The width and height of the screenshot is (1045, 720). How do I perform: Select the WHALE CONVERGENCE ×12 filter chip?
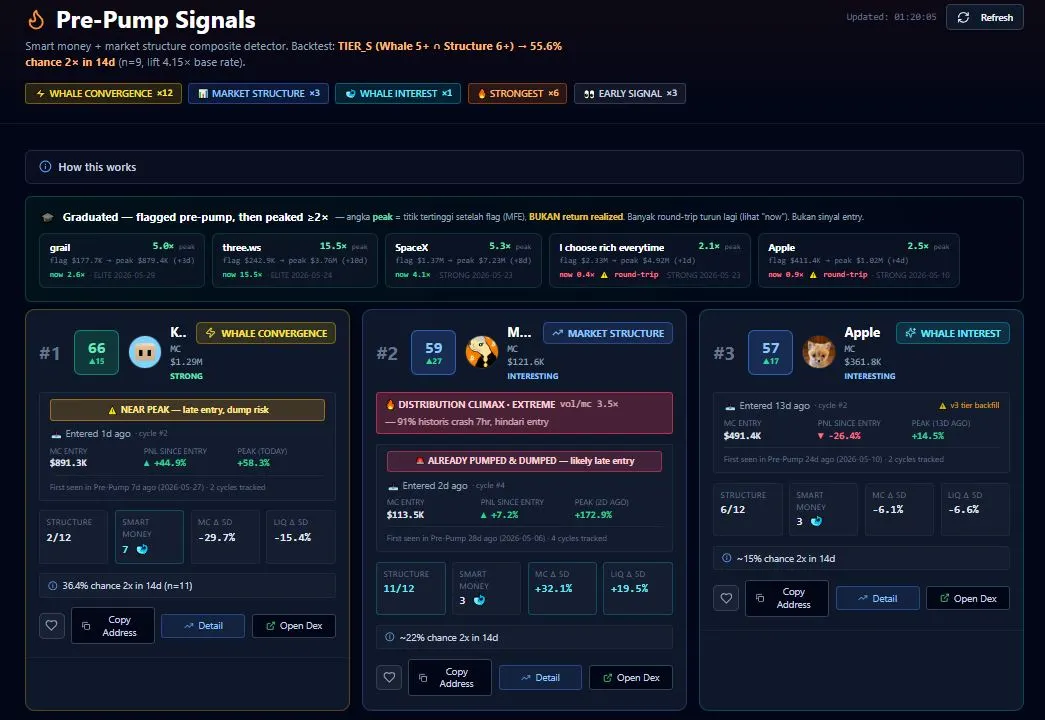tap(103, 93)
